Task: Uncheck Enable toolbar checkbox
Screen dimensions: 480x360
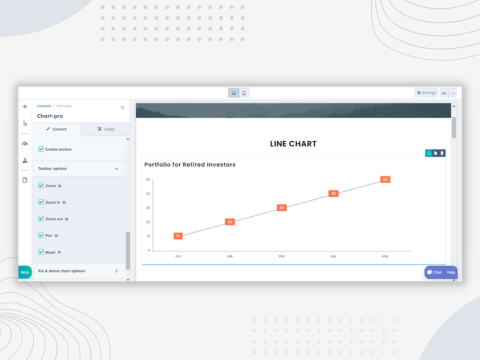Action: coord(41,149)
